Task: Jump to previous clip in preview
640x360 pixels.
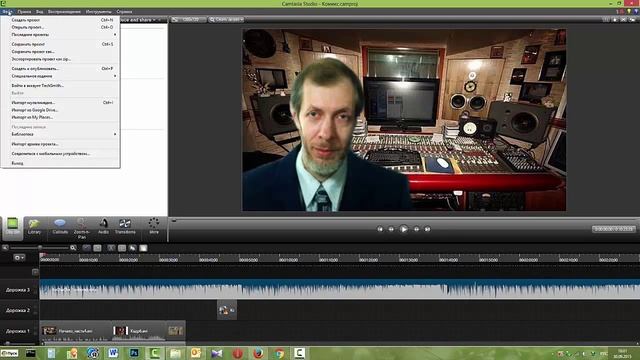Action: tap(380, 229)
